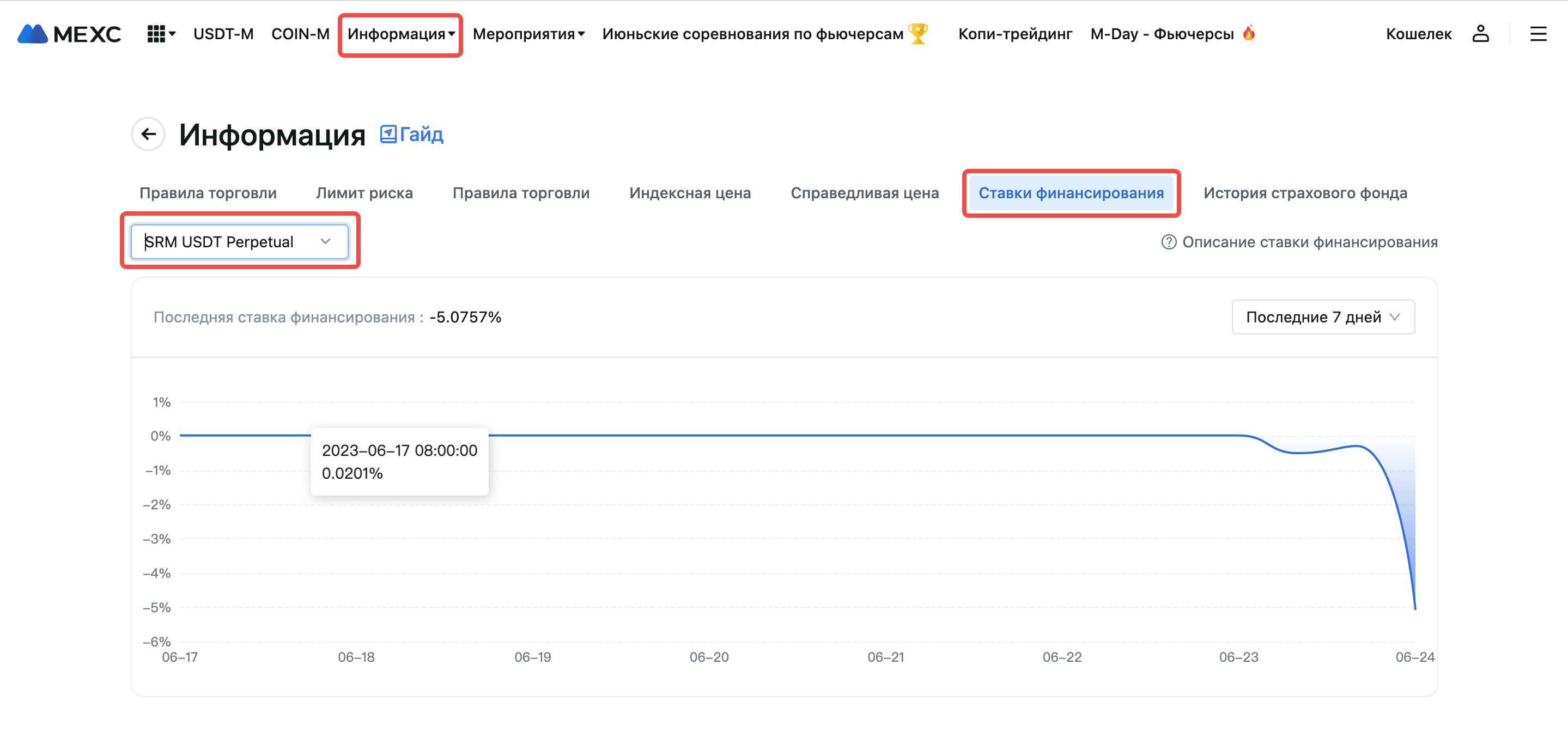Open the Копи-трейдинг page

click(1014, 34)
